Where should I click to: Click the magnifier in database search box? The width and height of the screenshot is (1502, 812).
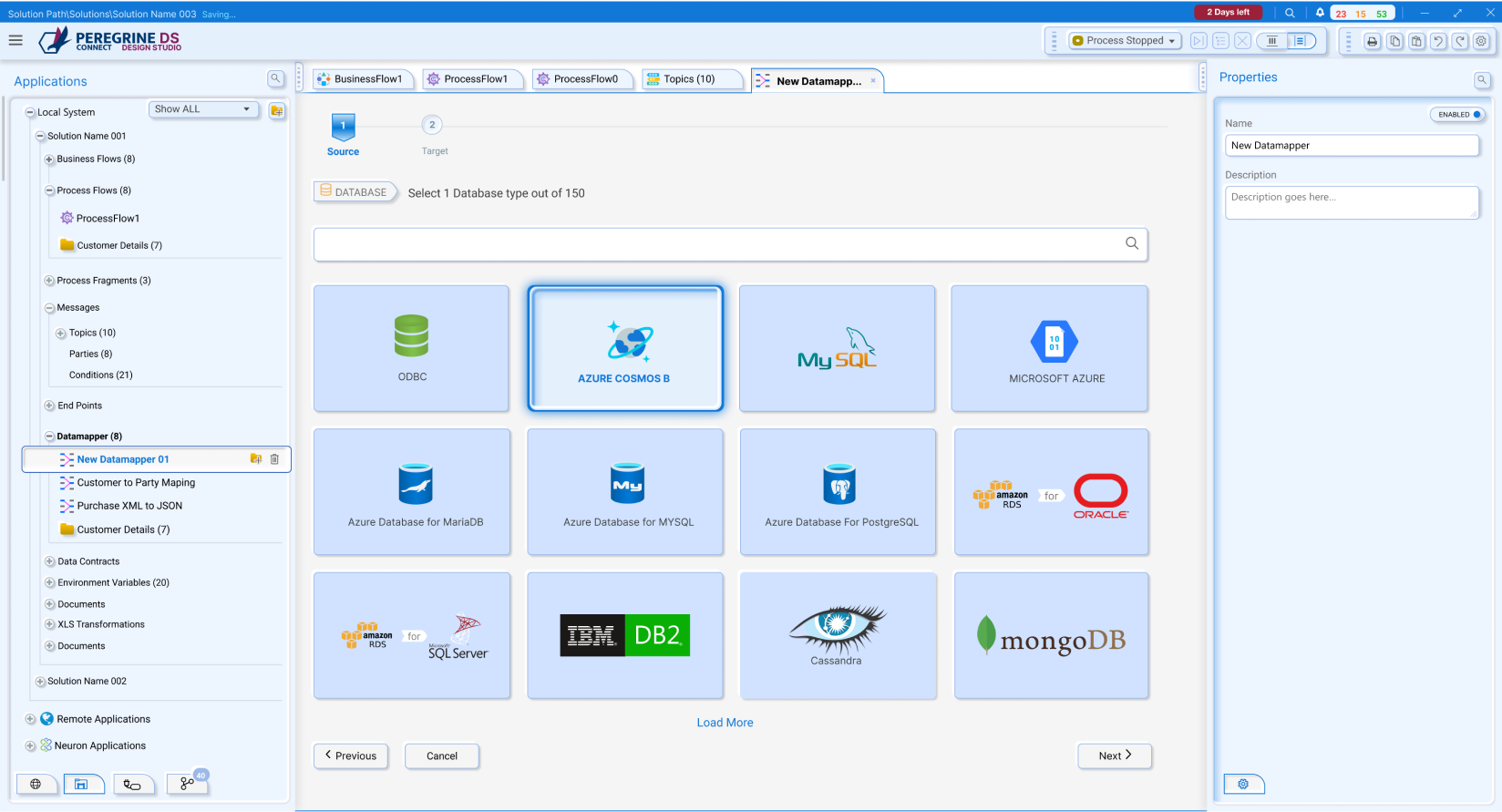1132,243
